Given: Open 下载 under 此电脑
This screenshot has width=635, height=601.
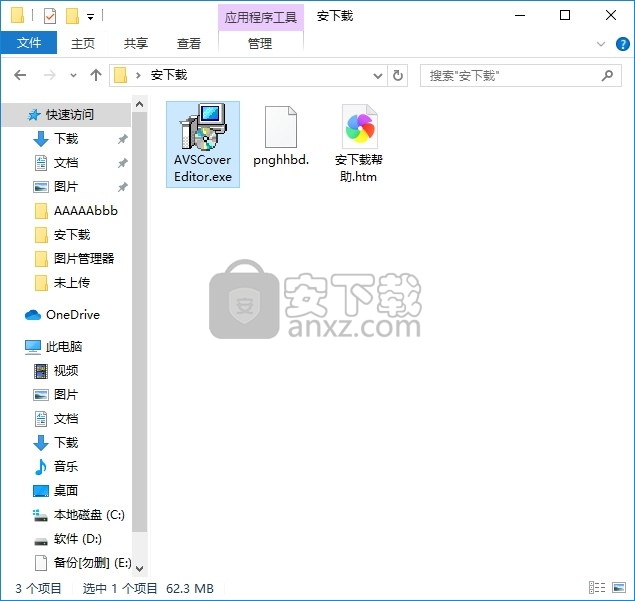Looking at the screenshot, I should point(66,443).
